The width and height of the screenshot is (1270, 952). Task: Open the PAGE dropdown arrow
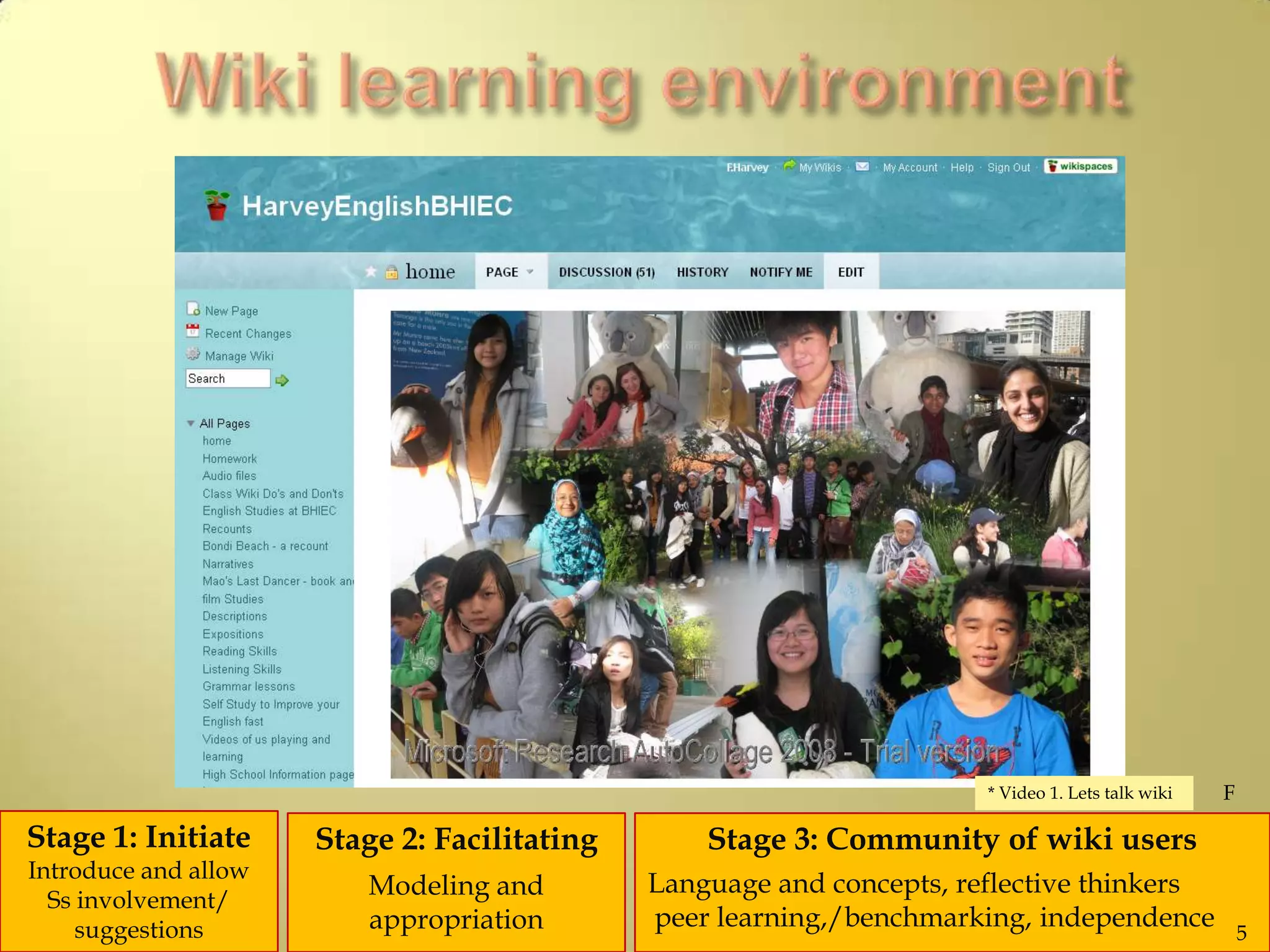[530, 271]
